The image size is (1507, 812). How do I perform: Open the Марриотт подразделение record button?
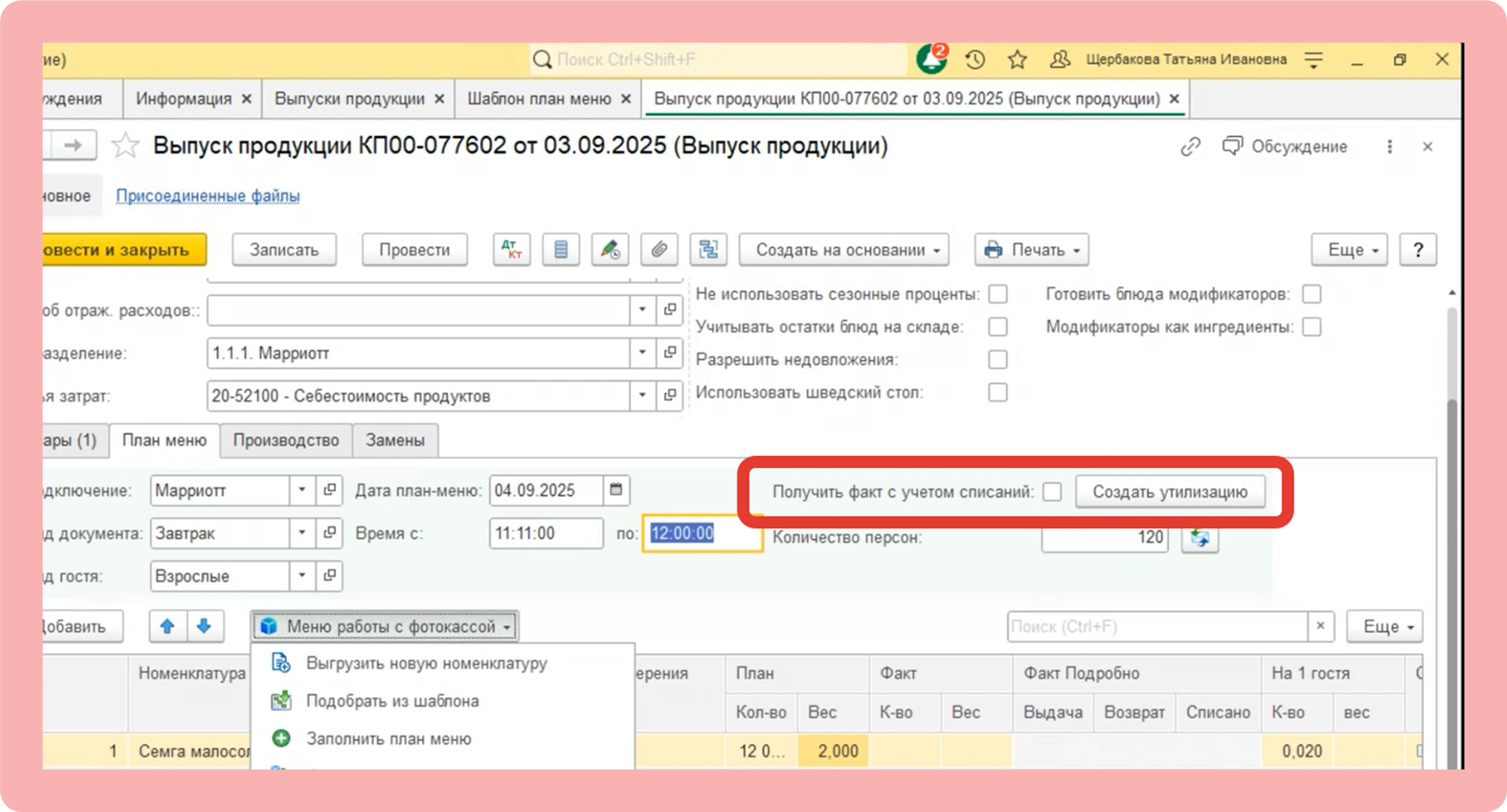tap(670, 352)
